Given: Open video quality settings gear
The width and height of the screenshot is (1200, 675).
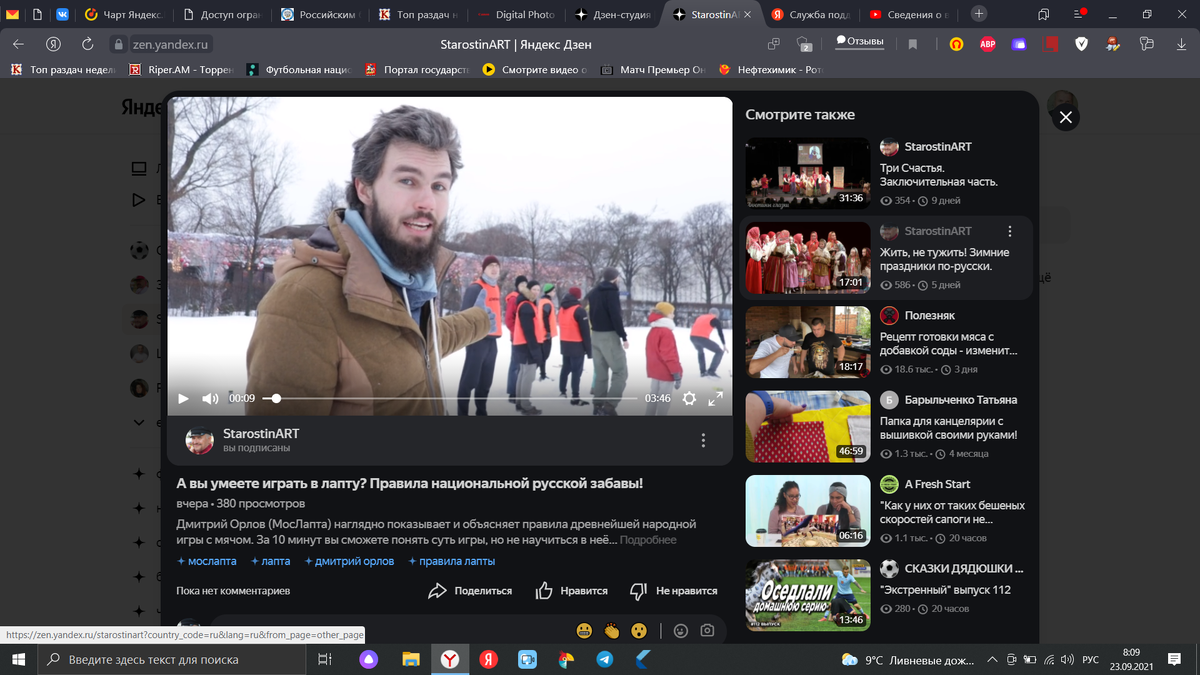Looking at the screenshot, I should click(x=689, y=398).
